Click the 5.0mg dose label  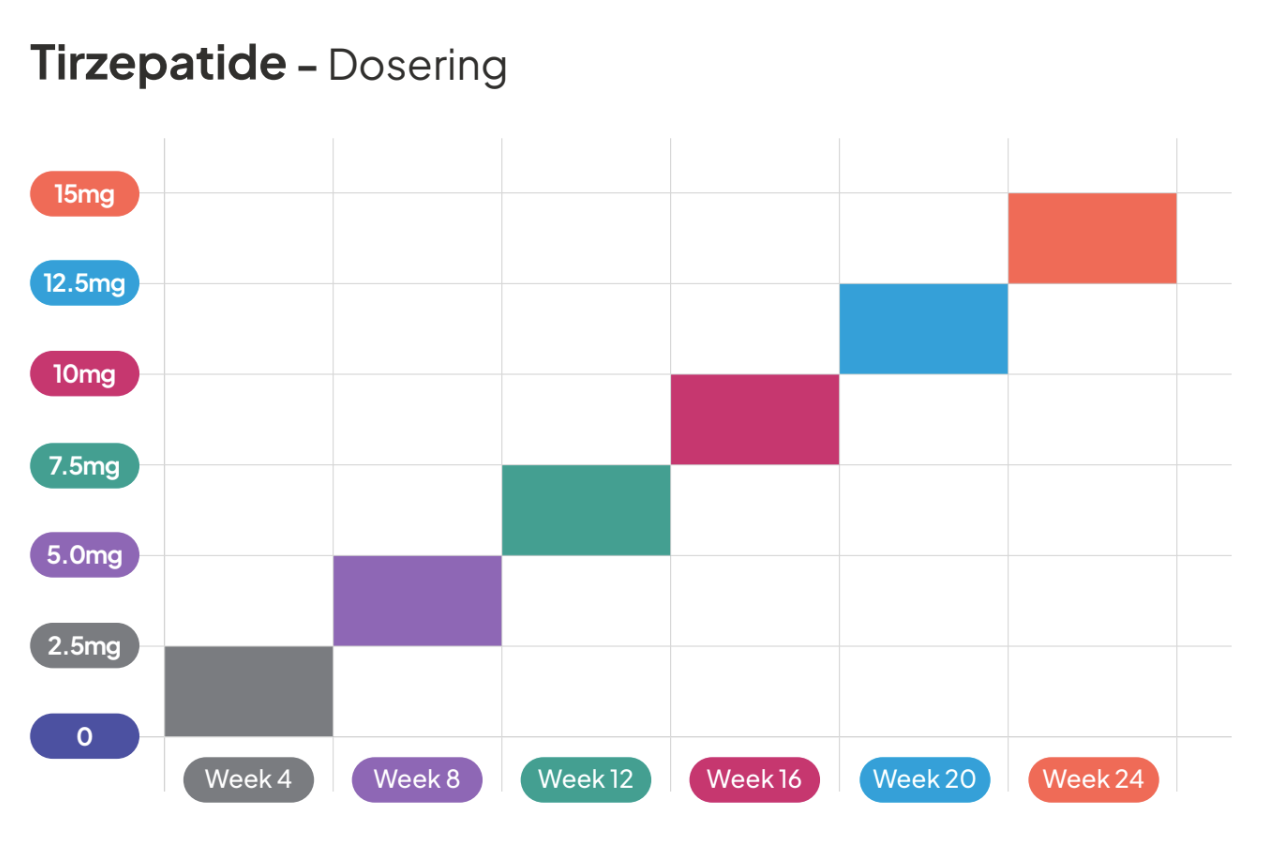[84, 555]
